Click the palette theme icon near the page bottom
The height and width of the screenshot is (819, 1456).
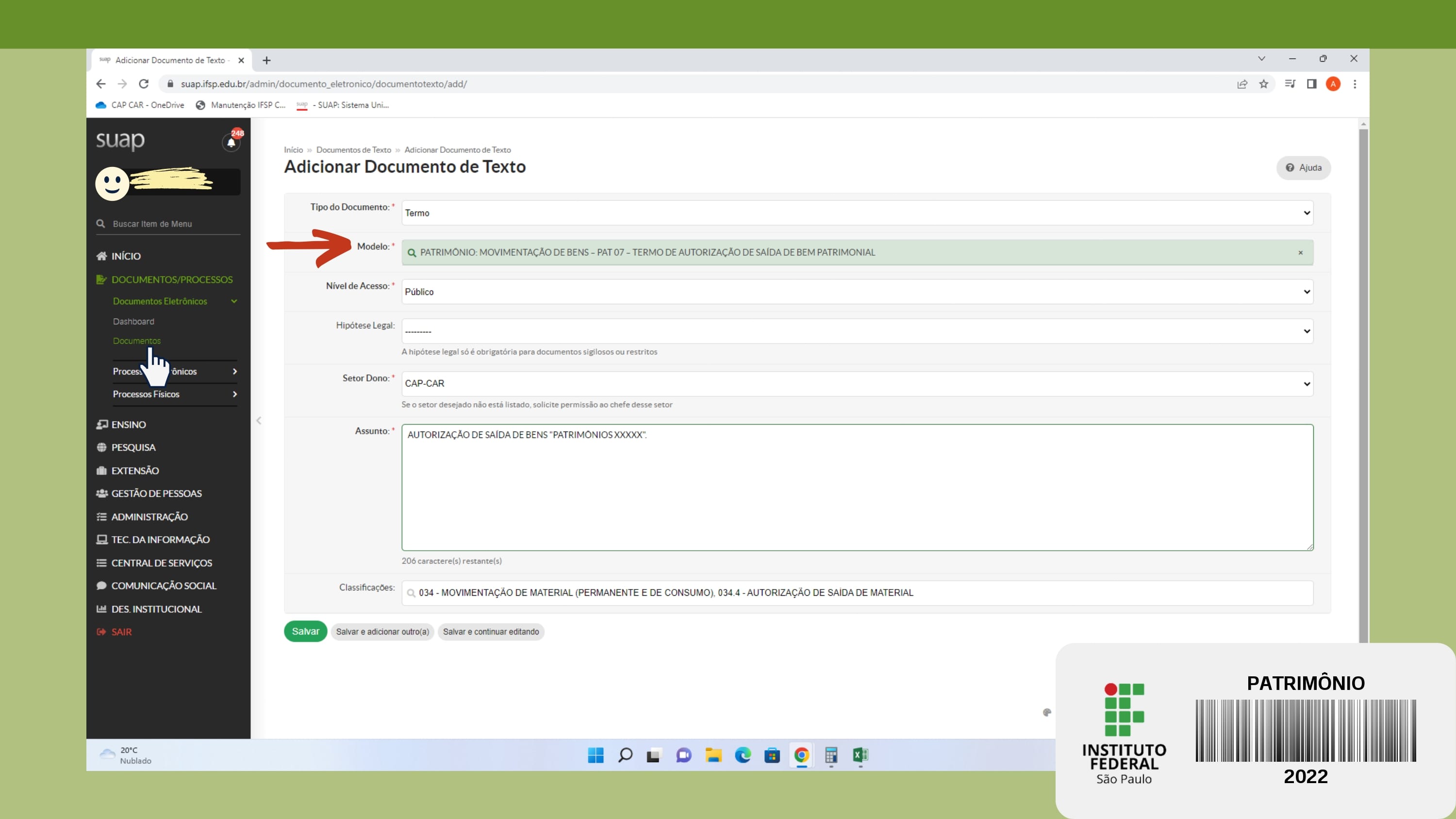[1046, 712]
